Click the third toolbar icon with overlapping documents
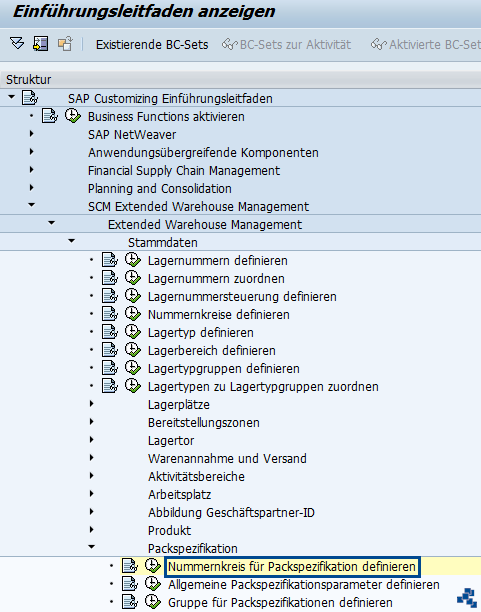 [x=65, y=43]
